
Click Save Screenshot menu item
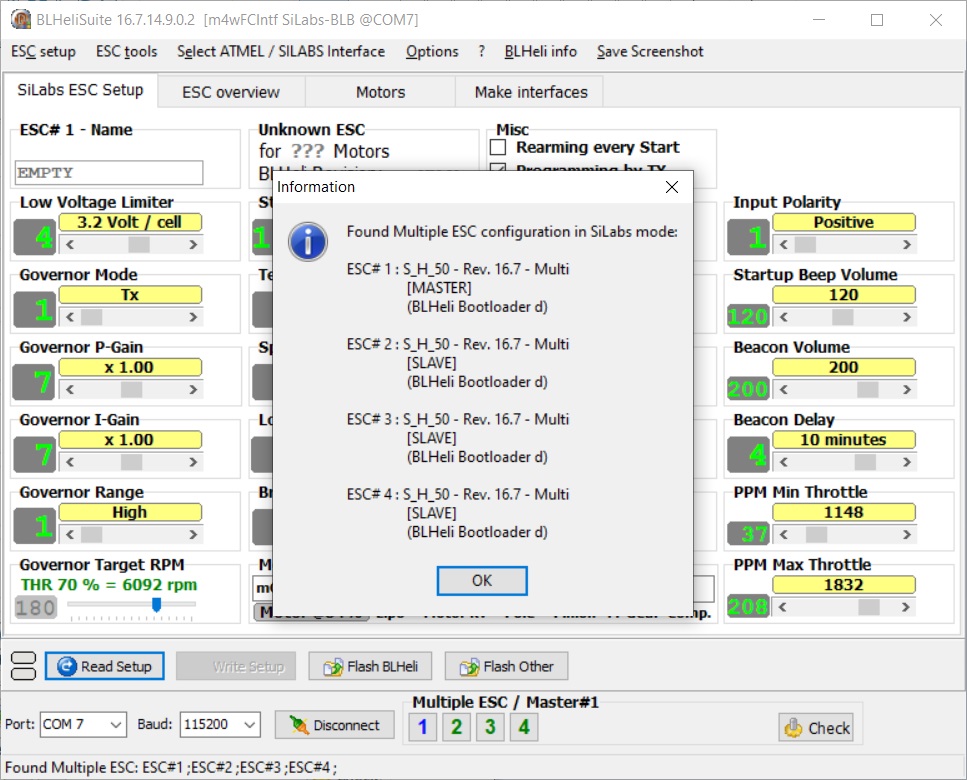point(649,51)
